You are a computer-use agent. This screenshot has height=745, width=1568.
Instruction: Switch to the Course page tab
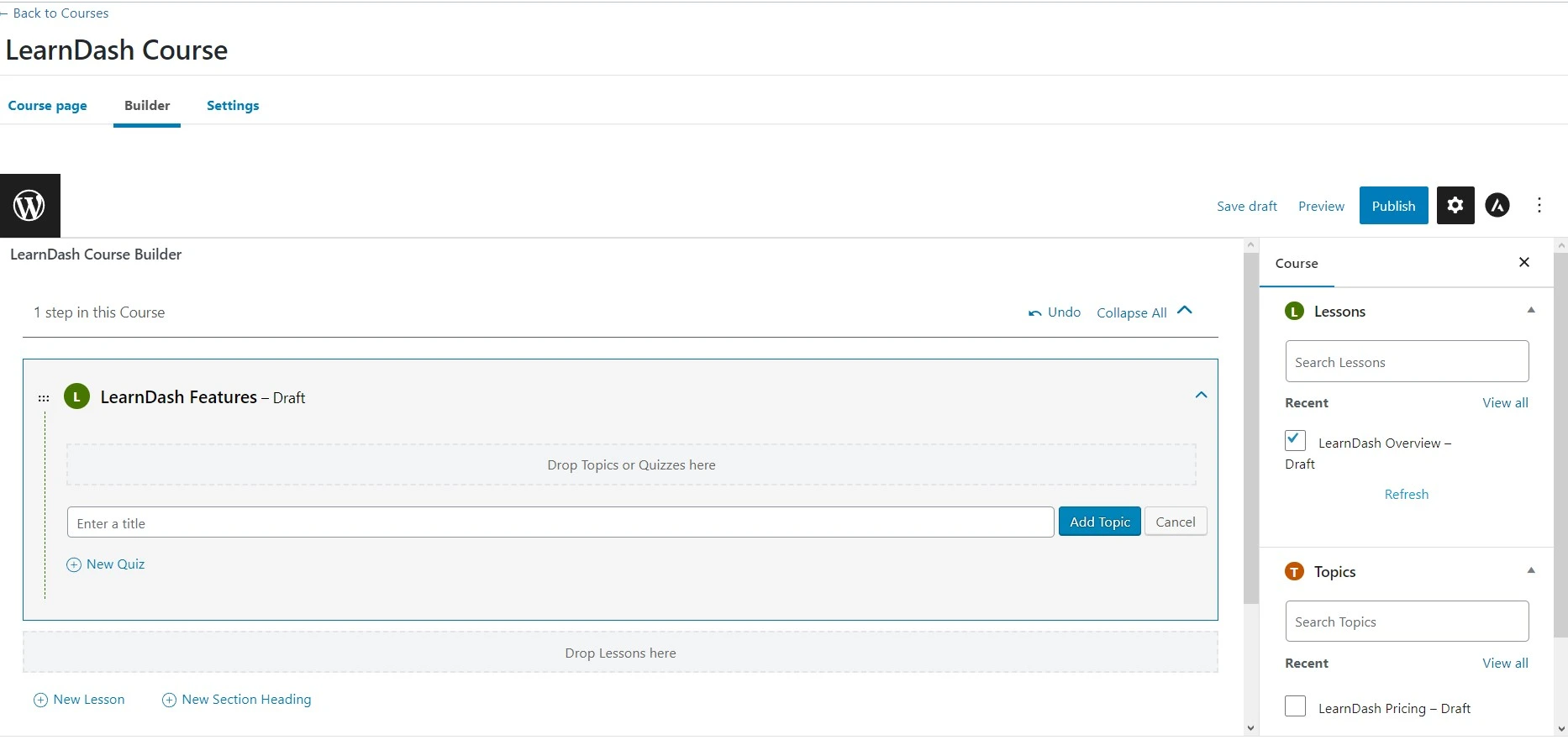click(x=48, y=106)
